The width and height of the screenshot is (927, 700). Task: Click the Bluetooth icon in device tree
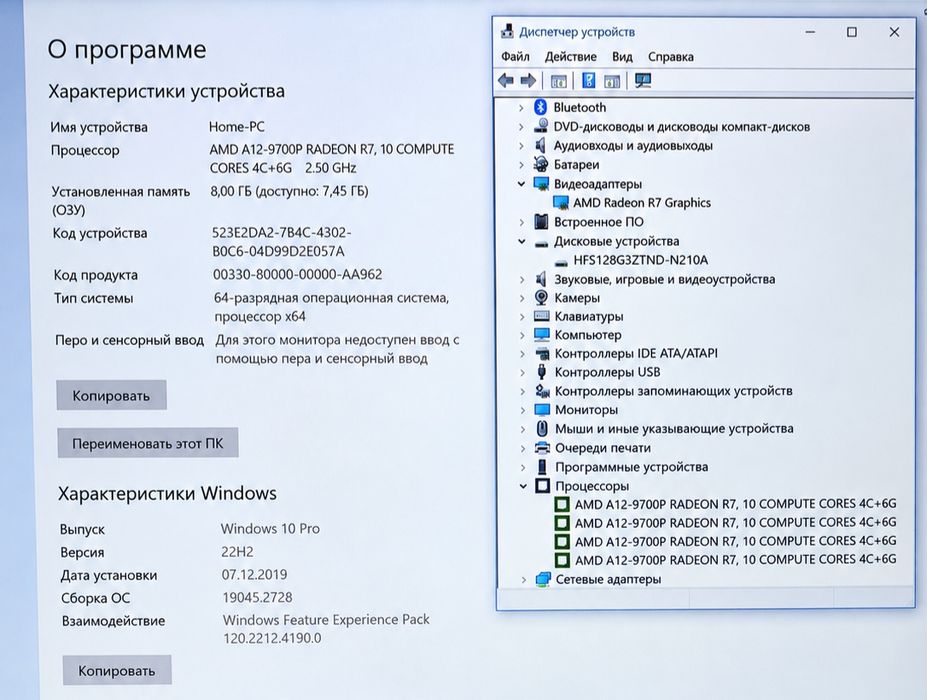tap(540, 107)
